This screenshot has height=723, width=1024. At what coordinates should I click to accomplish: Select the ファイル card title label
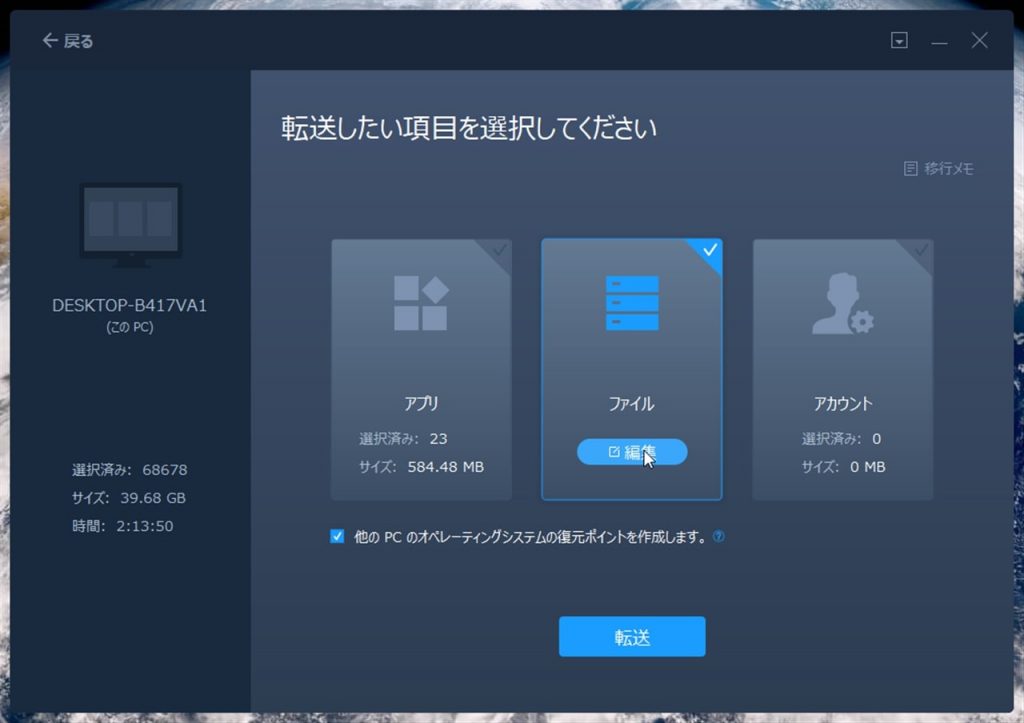(631, 404)
